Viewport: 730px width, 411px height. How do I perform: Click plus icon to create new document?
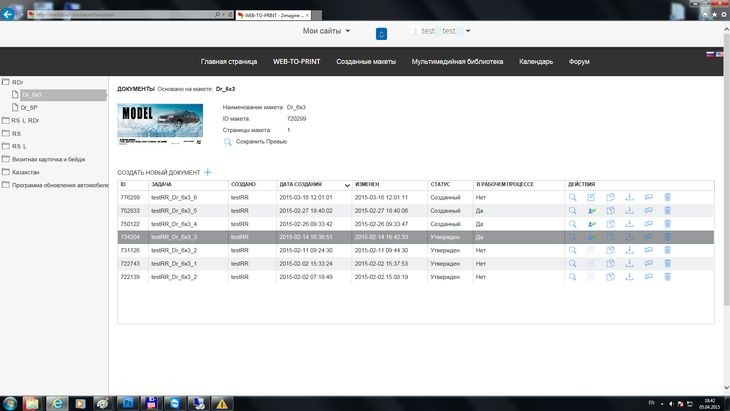tap(208, 173)
